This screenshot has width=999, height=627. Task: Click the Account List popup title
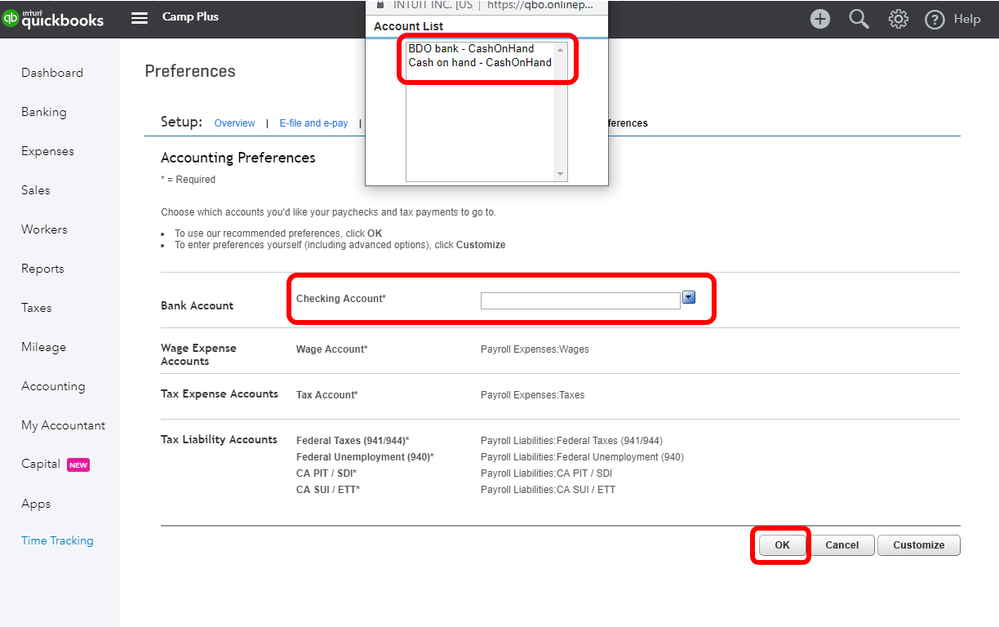point(408,26)
